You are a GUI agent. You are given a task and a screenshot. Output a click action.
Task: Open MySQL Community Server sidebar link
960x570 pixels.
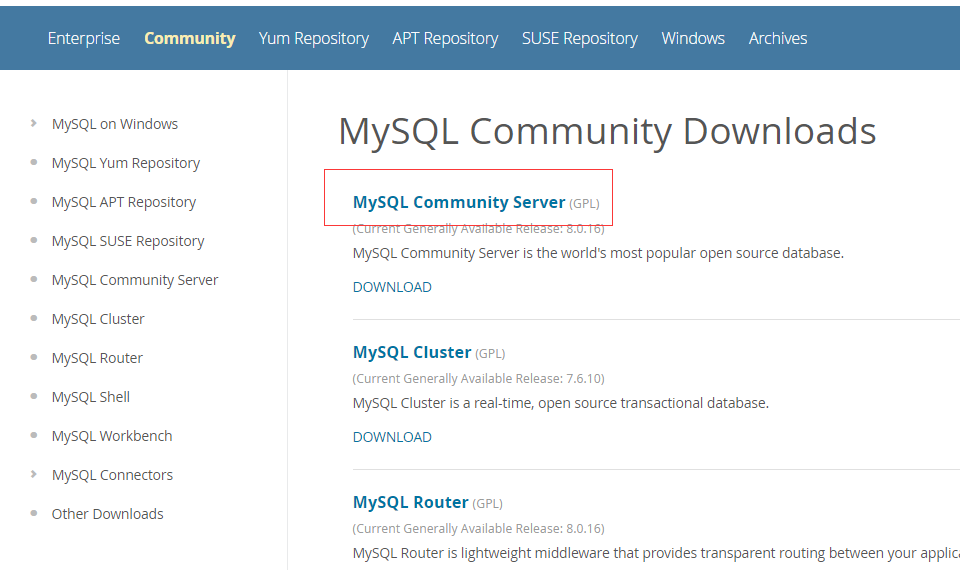135,280
